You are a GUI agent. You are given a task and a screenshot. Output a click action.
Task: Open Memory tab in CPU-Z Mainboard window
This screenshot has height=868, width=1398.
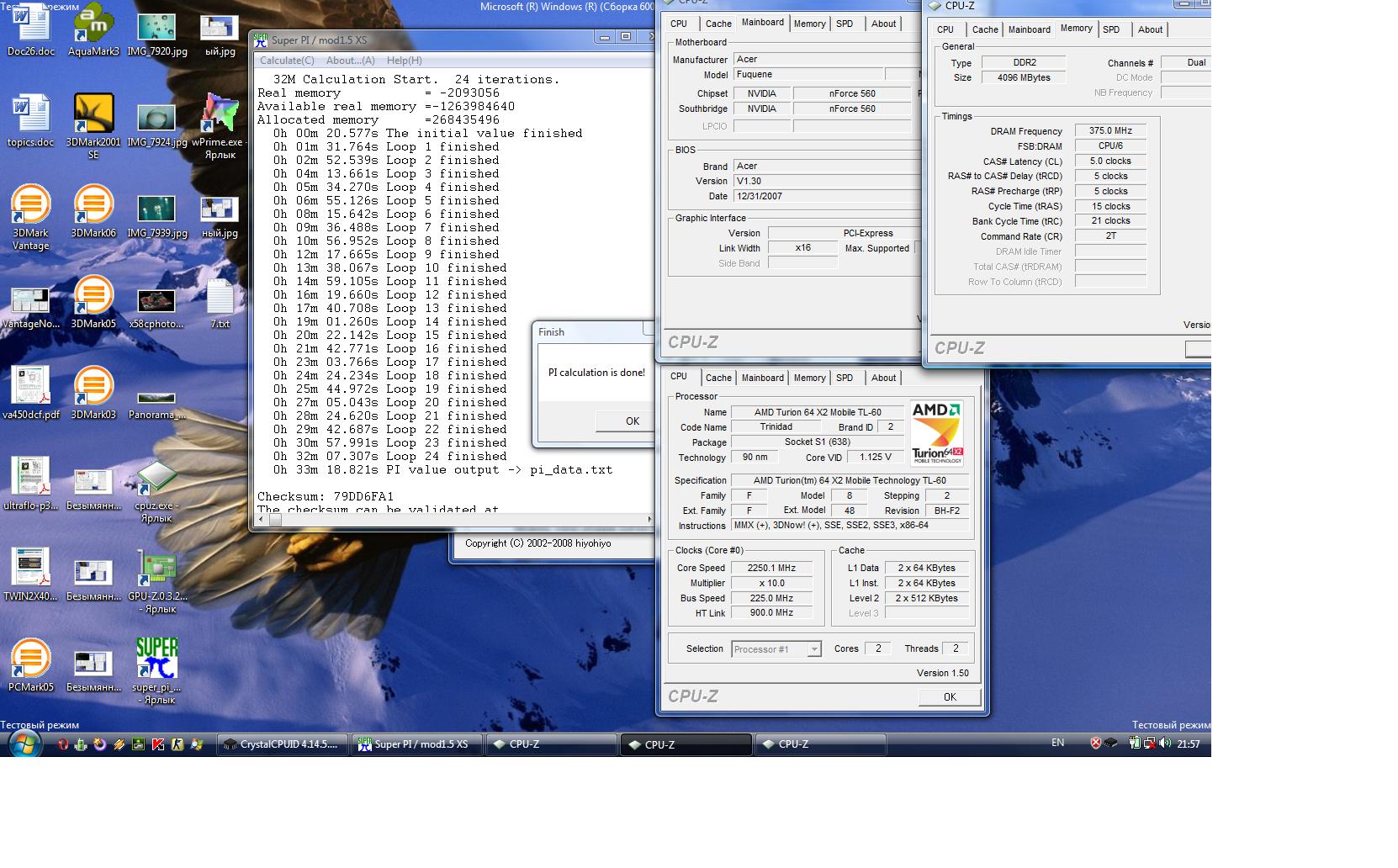[809, 24]
